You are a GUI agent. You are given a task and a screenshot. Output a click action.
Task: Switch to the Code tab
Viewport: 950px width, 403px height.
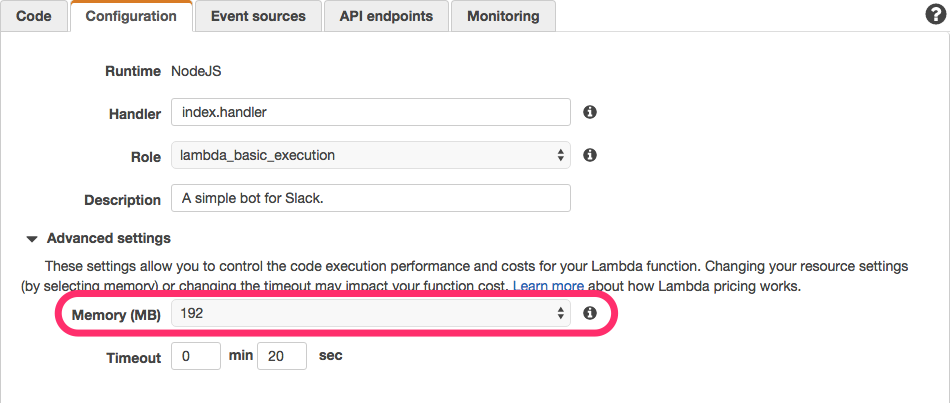pos(34,16)
